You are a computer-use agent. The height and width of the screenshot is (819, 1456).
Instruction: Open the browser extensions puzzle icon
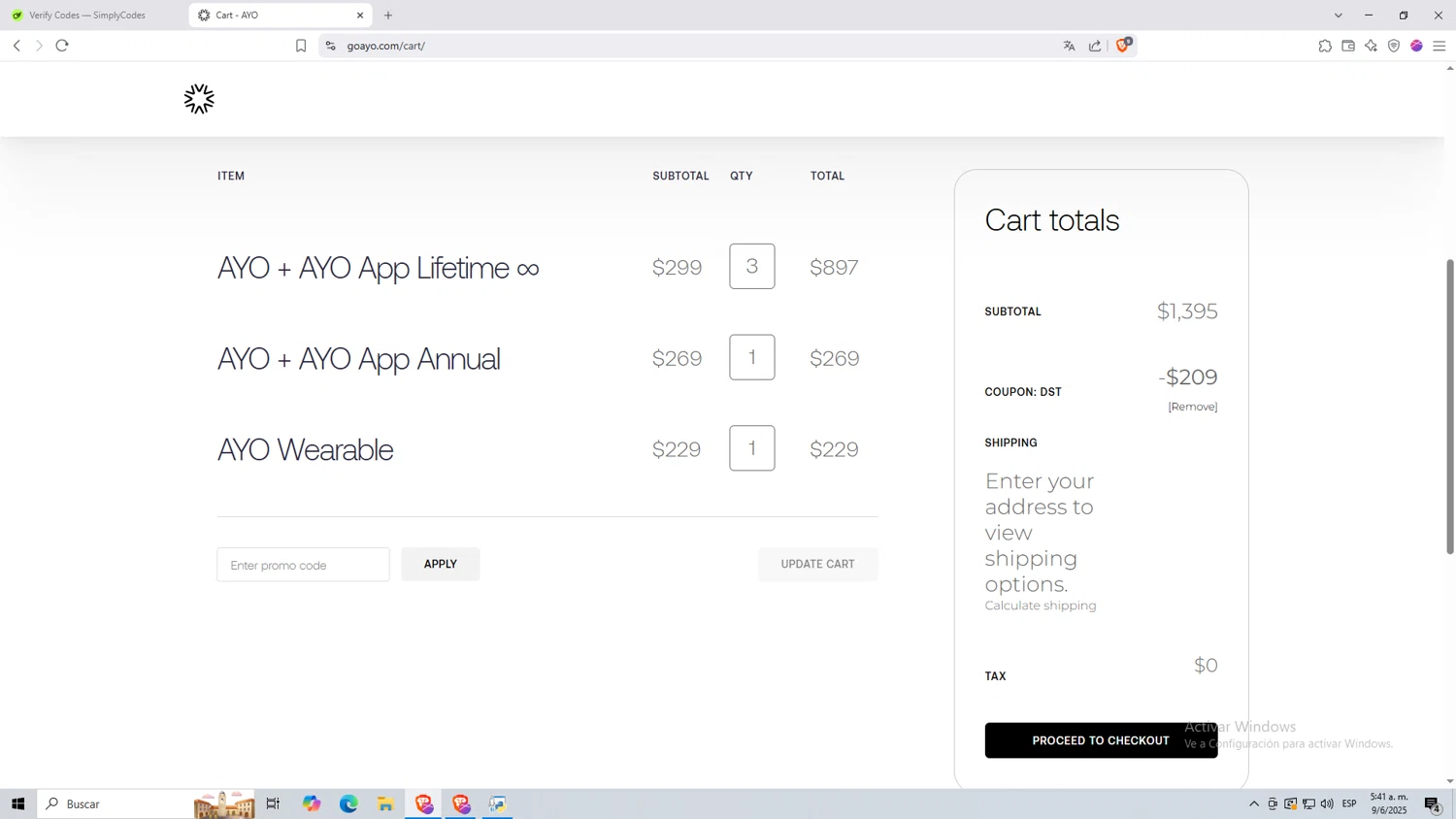(1325, 46)
